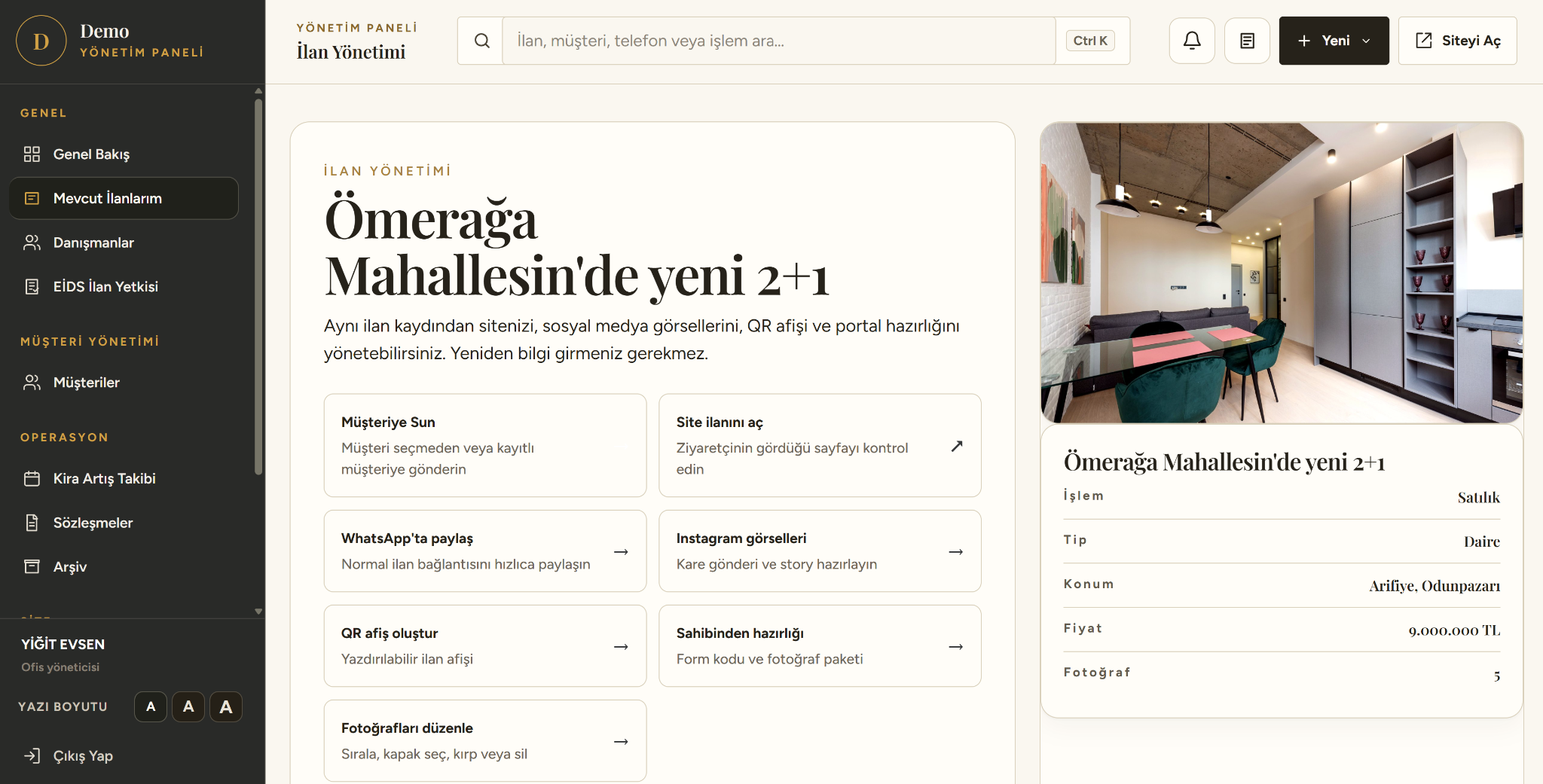Expand the Yeni dropdown chevron

(1366, 41)
